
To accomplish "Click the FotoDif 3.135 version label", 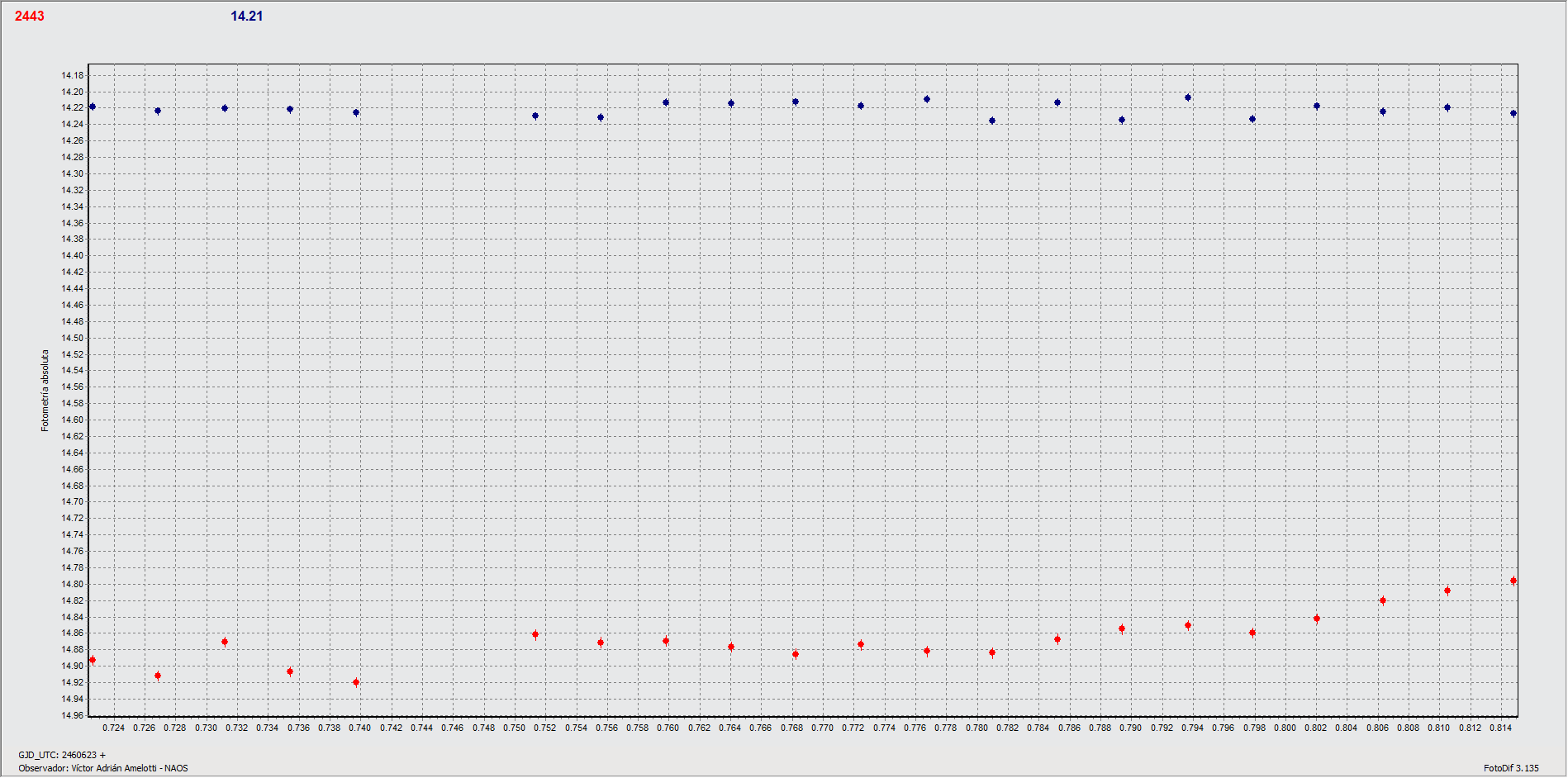I will [1511, 768].
